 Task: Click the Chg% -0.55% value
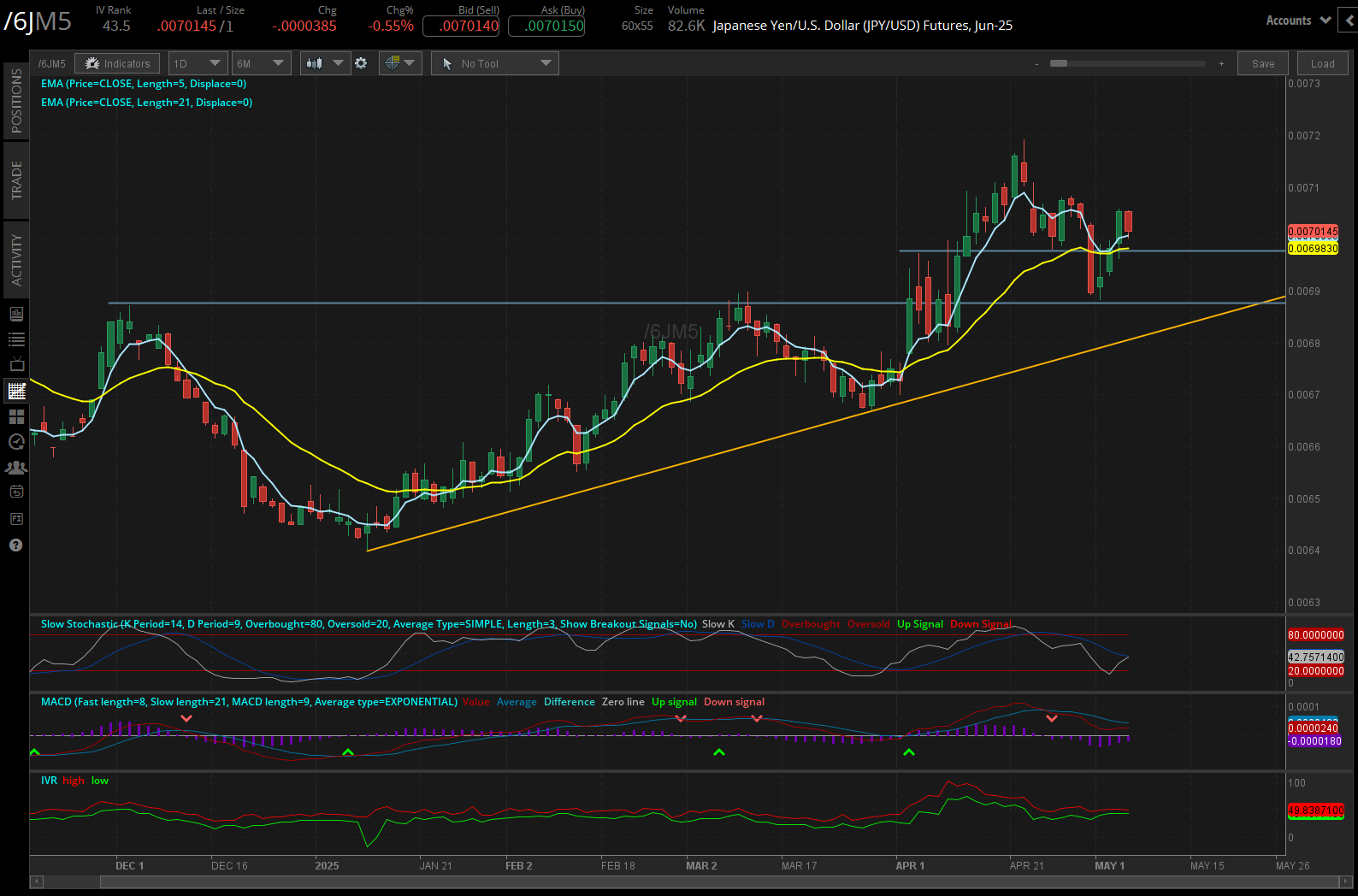391,27
